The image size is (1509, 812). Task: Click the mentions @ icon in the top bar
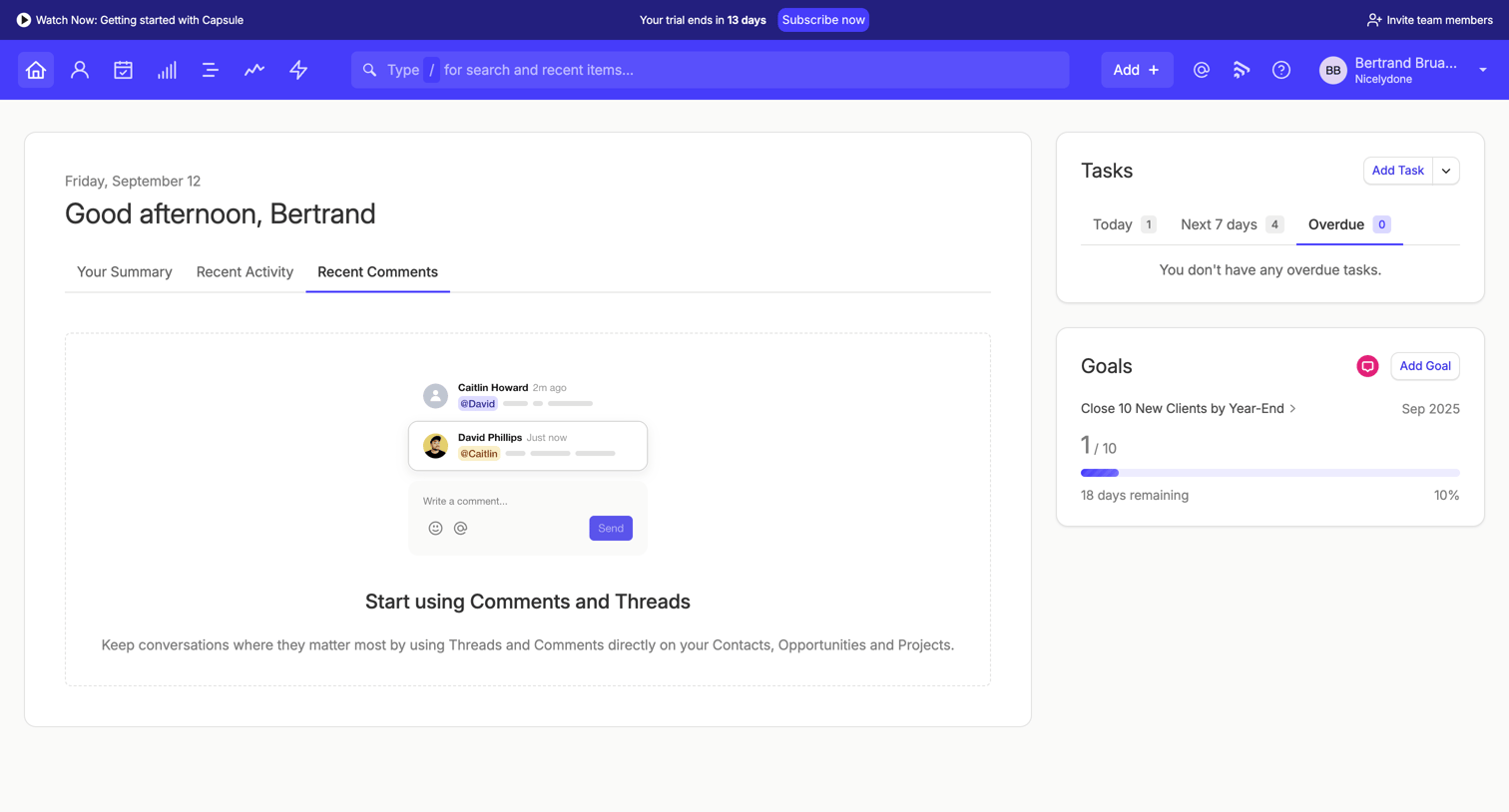[x=1202, y=70]
